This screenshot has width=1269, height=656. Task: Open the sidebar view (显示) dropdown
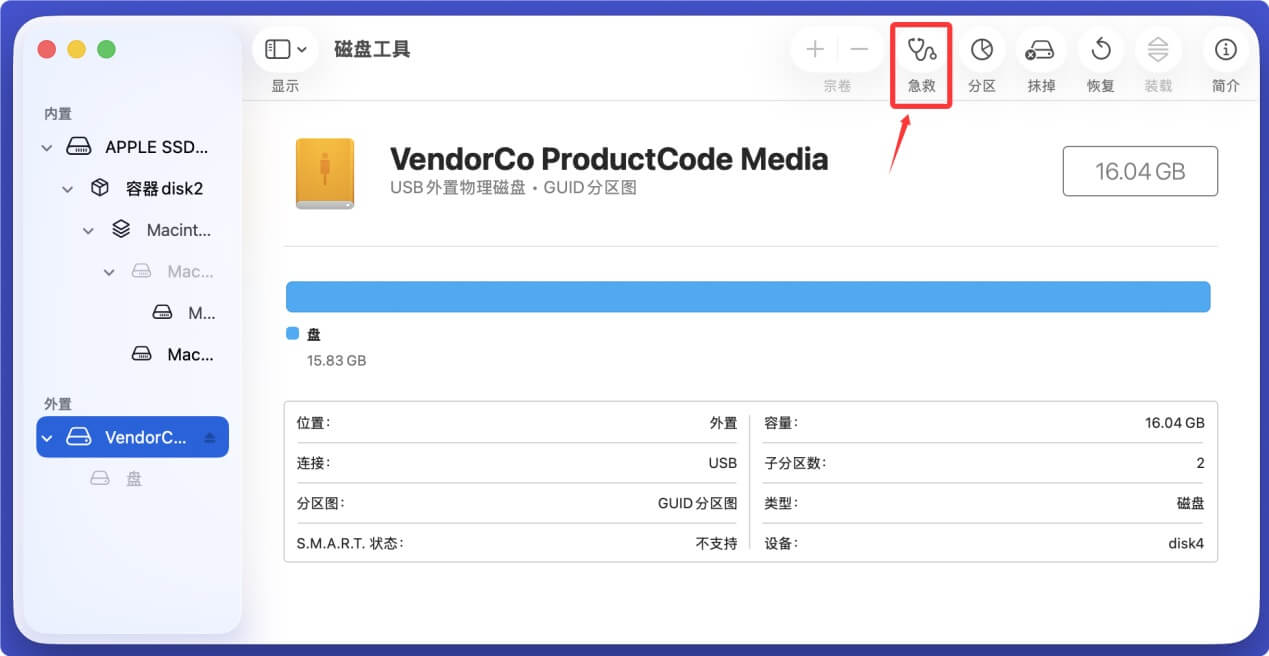pyautogui.click(x=285, y=48)
